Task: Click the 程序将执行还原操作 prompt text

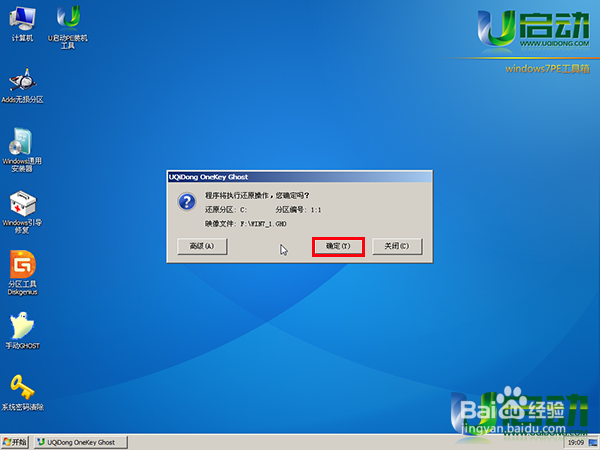Action: click(x=257, y=196)
